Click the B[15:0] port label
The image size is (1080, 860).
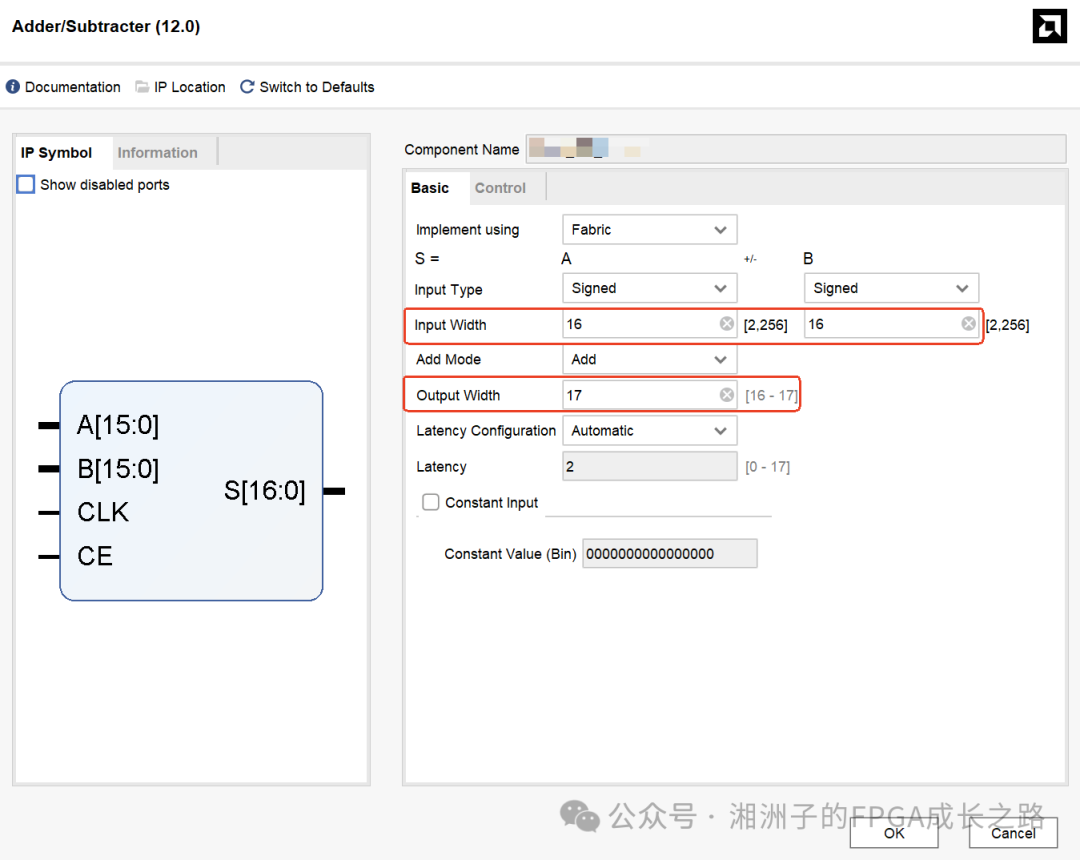pos(118,469)
